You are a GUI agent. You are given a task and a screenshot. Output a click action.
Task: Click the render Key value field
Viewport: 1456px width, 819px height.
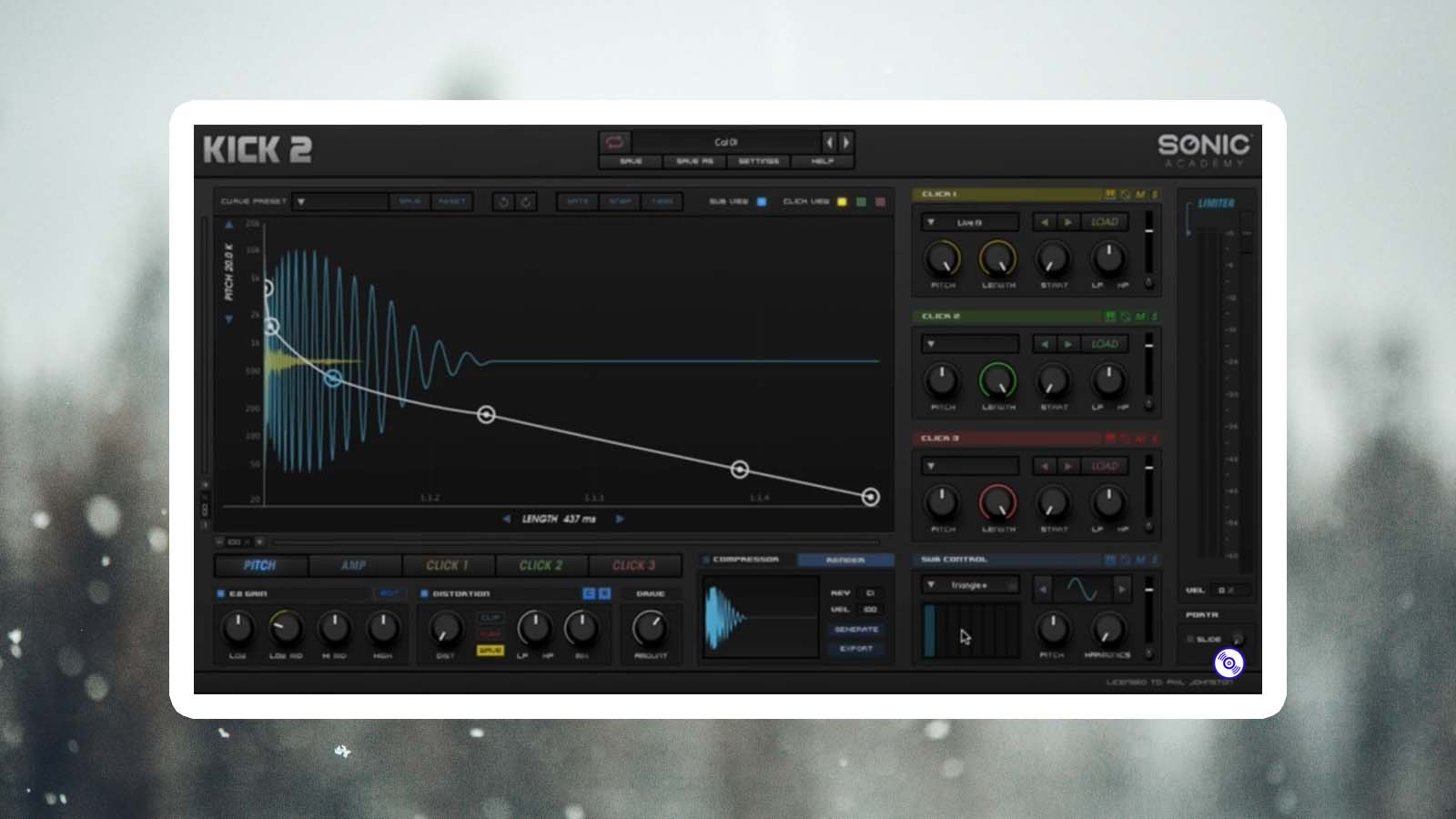point(870,593)
